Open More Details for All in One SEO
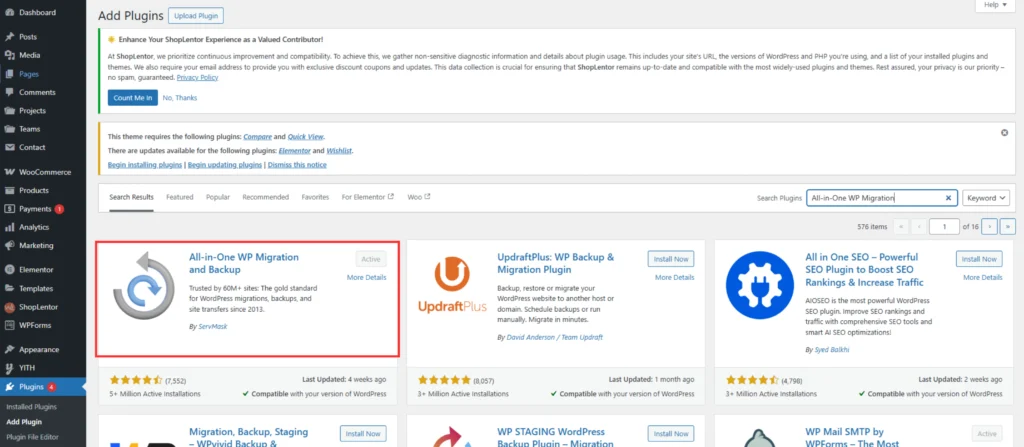 point(983,277)
